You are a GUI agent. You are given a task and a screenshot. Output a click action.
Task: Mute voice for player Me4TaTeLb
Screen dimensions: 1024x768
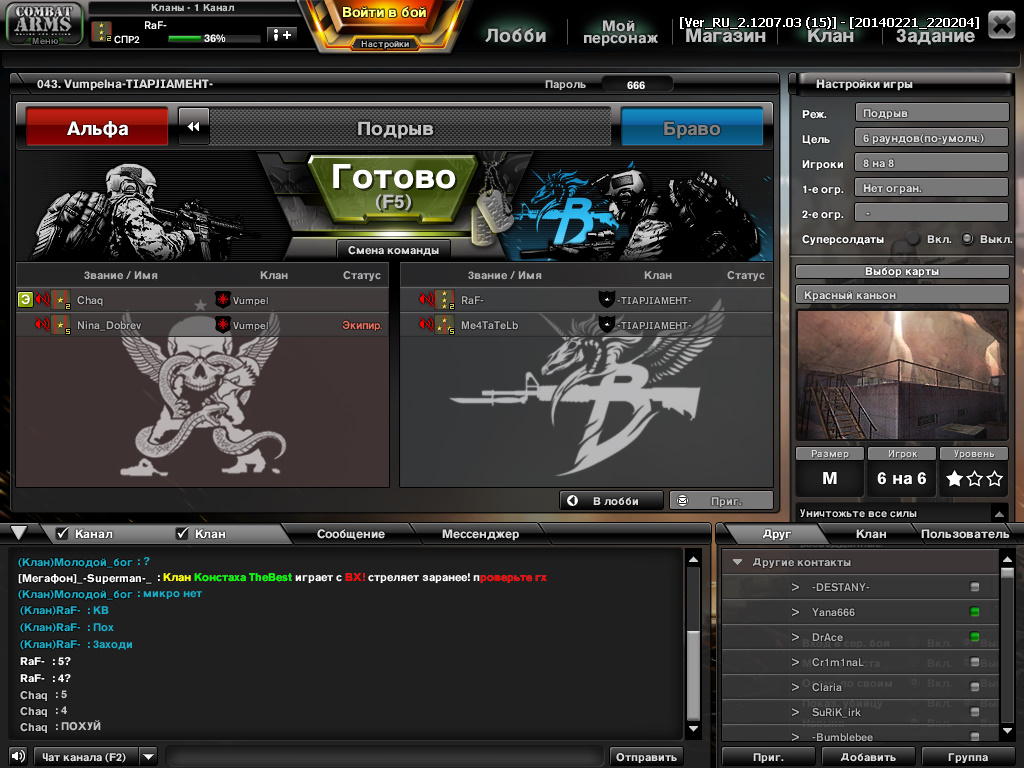426,325
